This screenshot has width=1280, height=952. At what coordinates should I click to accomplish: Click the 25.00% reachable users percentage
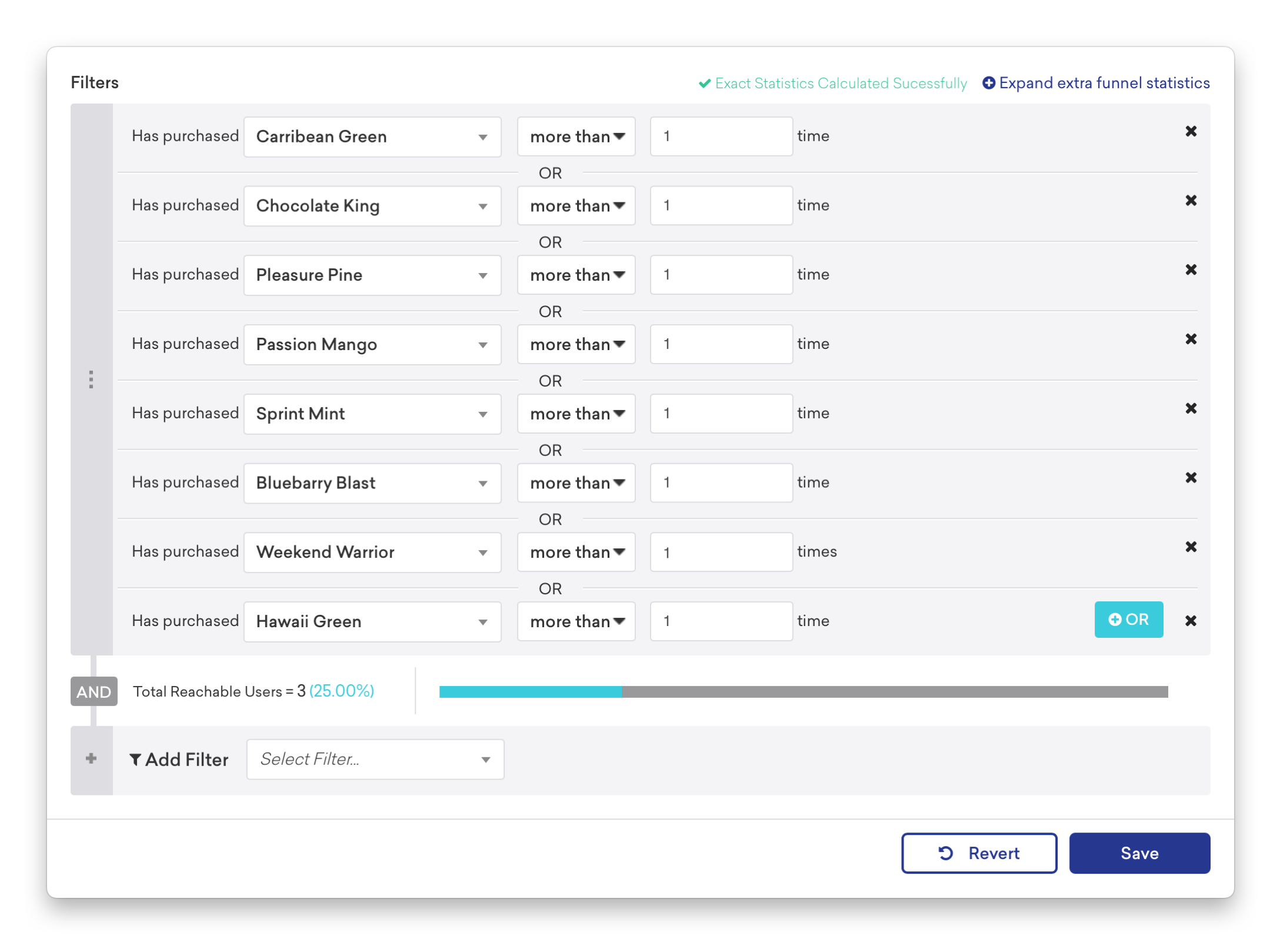click(342, 691)
